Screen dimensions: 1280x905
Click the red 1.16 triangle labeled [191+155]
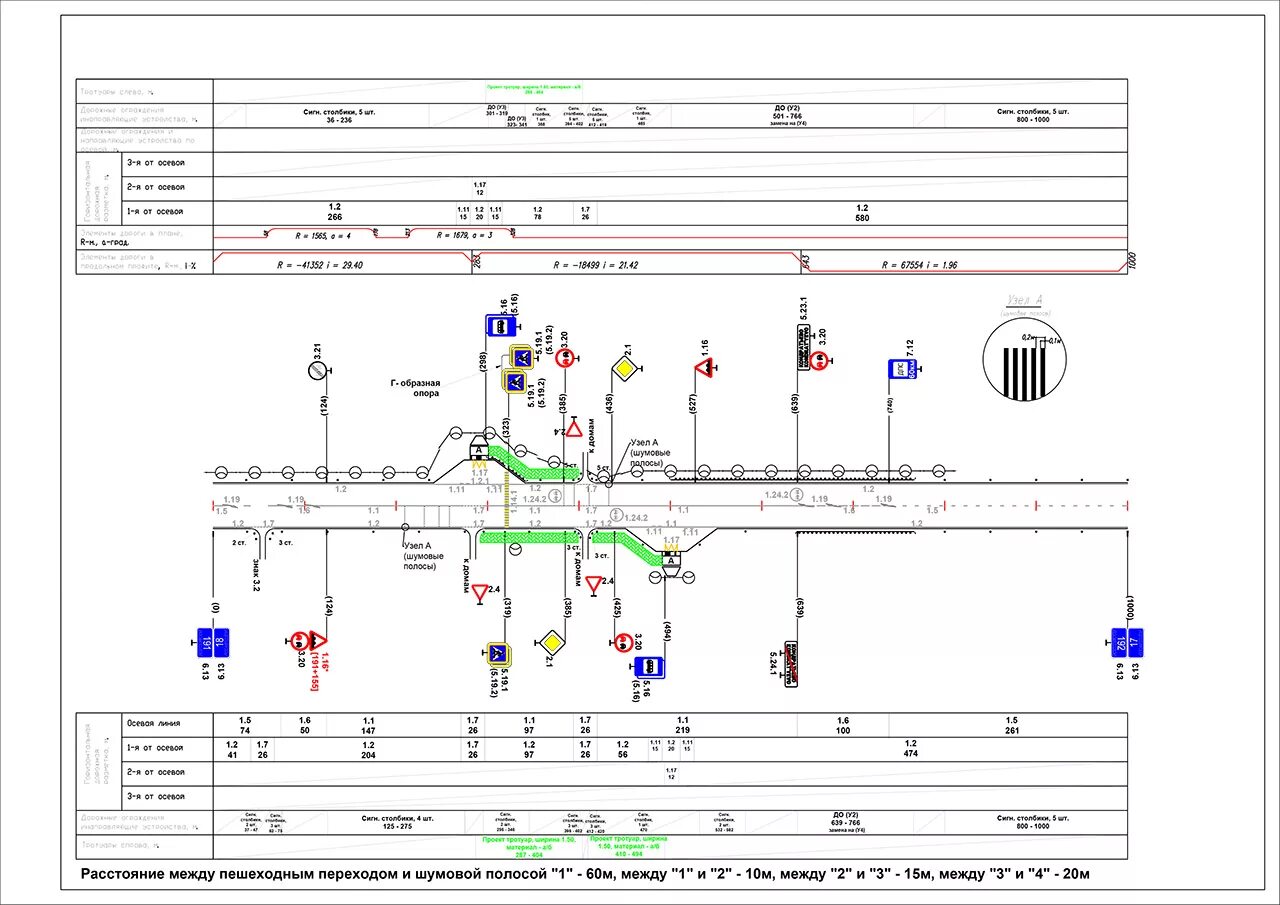click(x=319, y=639)
